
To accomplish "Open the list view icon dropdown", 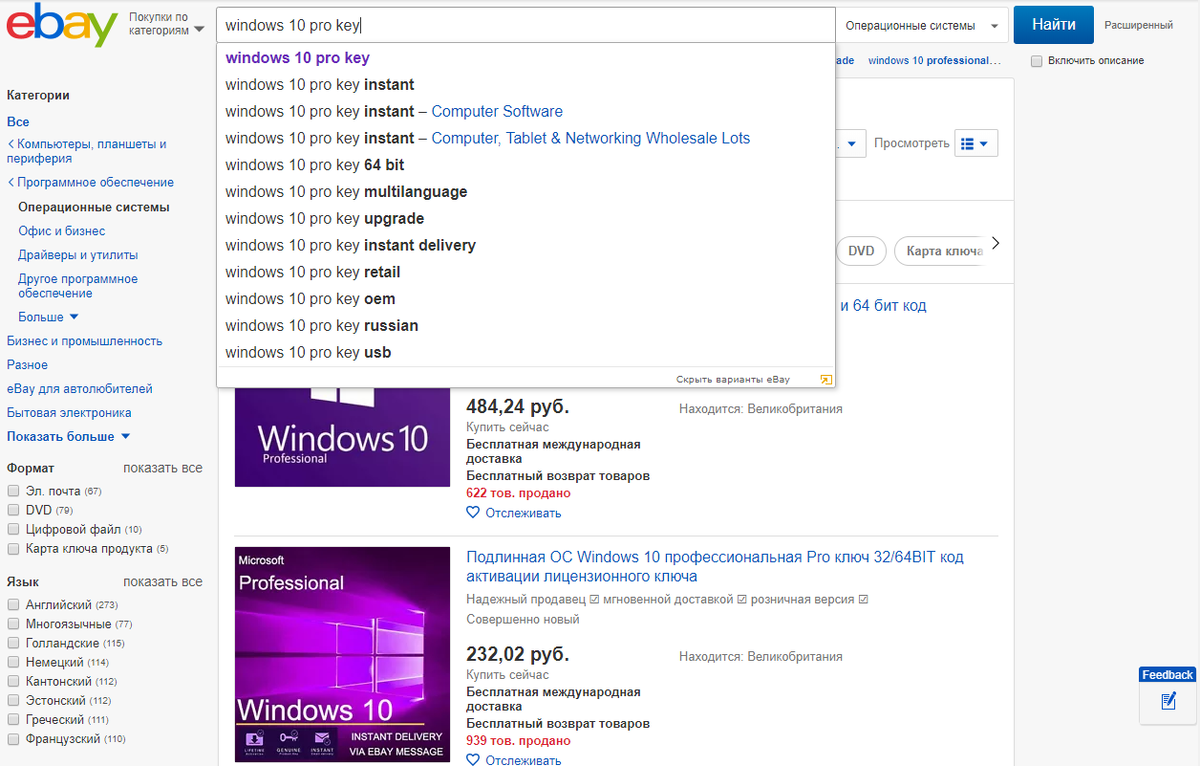I will (x=976, y=144).
